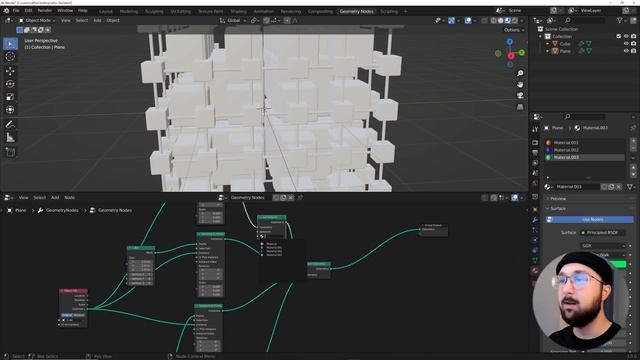The width and height of the screenshot is (640, 360).
Task: Click the pin icon in properties header
Action: point(633,128)
